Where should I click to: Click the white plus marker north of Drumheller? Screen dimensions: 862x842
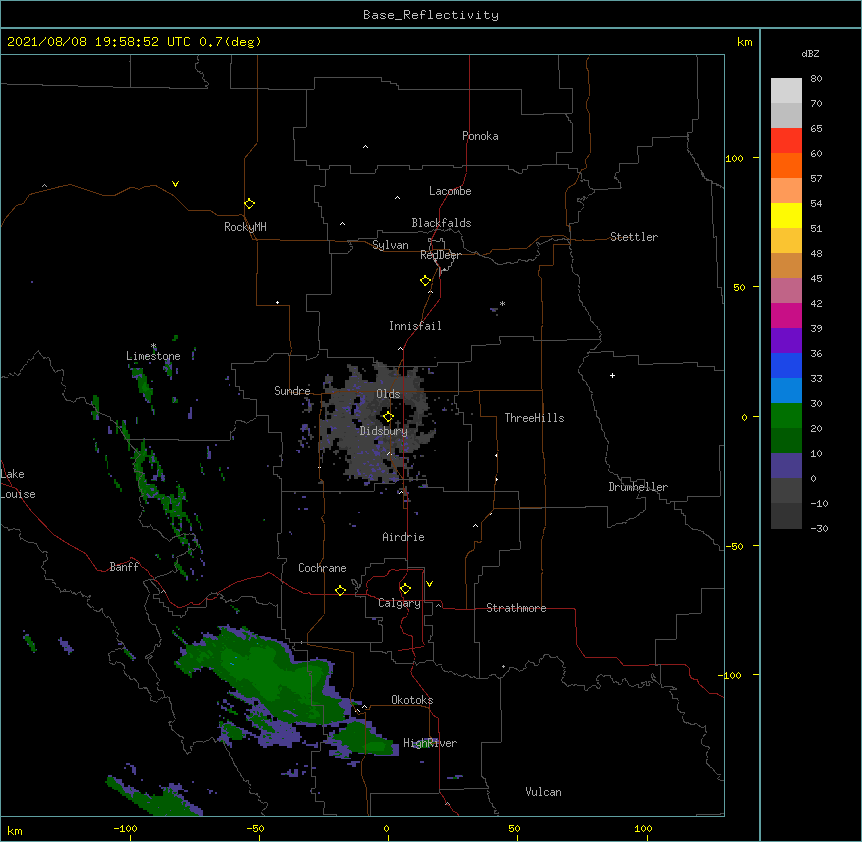point(612,375)
